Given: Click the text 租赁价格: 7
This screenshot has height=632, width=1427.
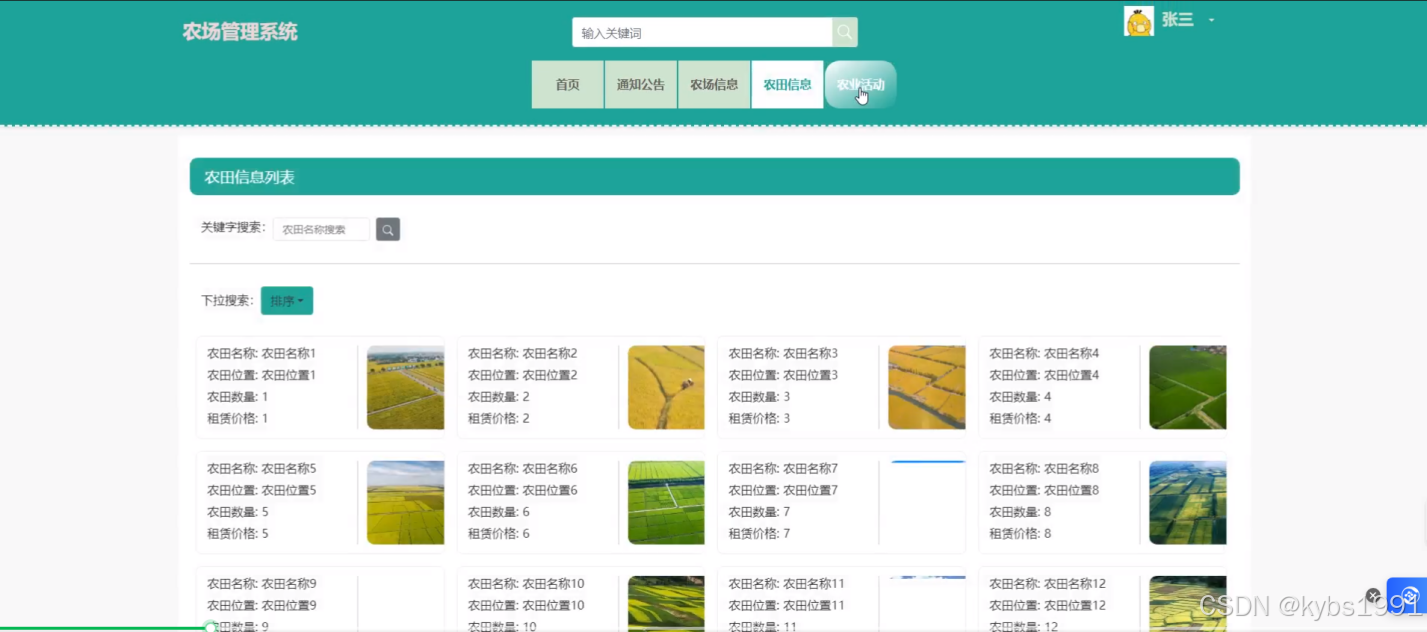Looking at the screenshot, I should point(759,534).
